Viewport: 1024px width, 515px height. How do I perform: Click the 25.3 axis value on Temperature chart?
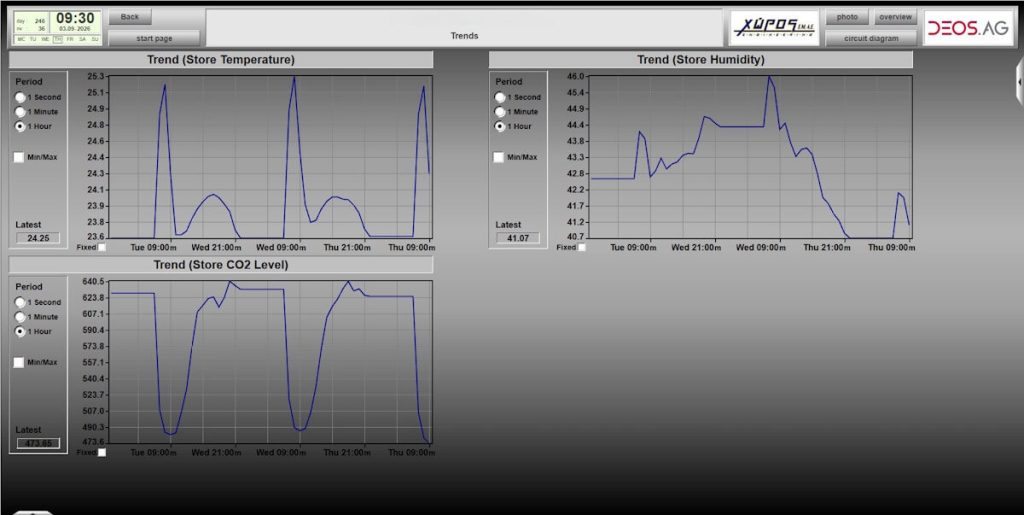(95, 76)
